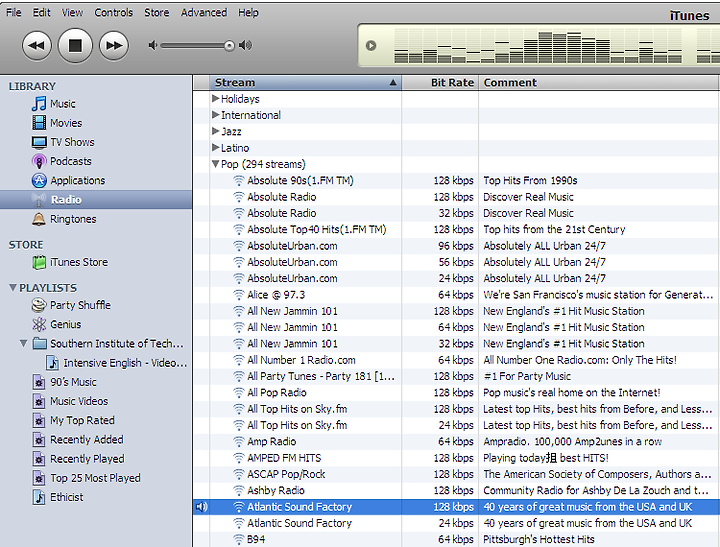Click the max volume speaker icon

246,45
